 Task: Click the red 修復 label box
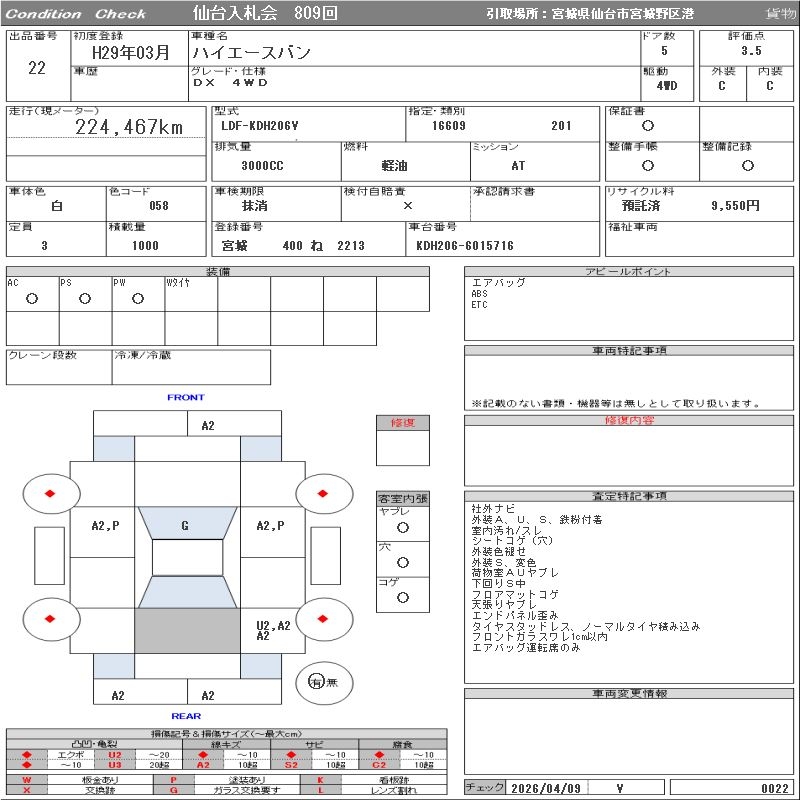coord(403,423)
